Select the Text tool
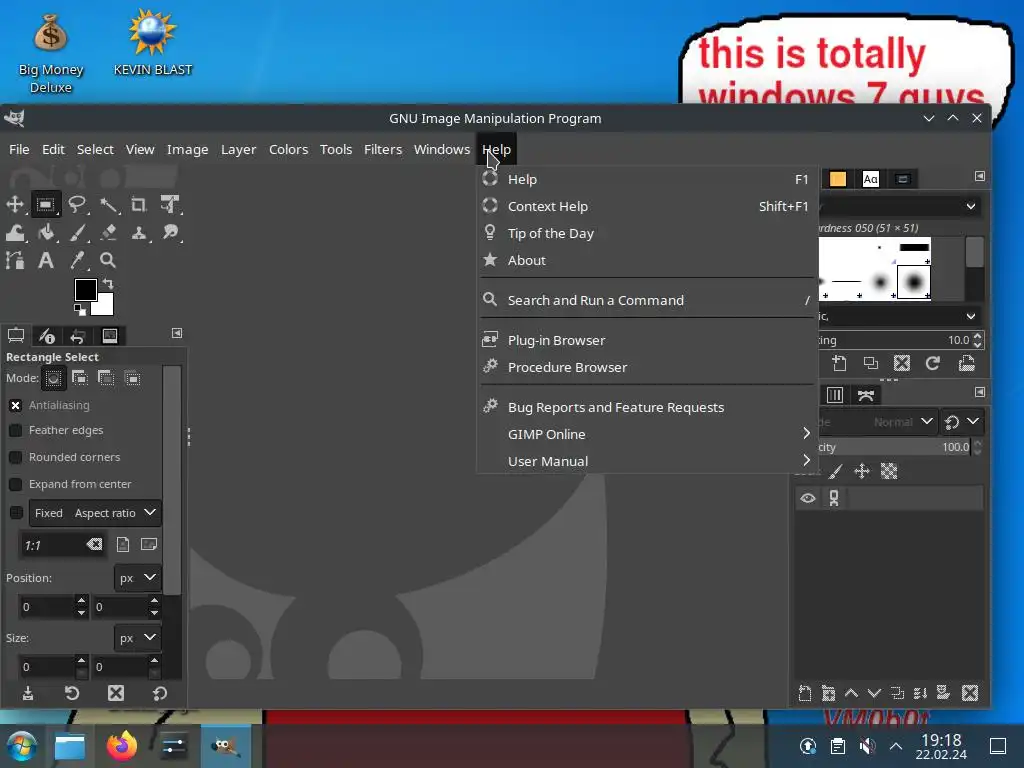Image resolution: width=1024 pixels, height=768 pixels. [46, 261]
